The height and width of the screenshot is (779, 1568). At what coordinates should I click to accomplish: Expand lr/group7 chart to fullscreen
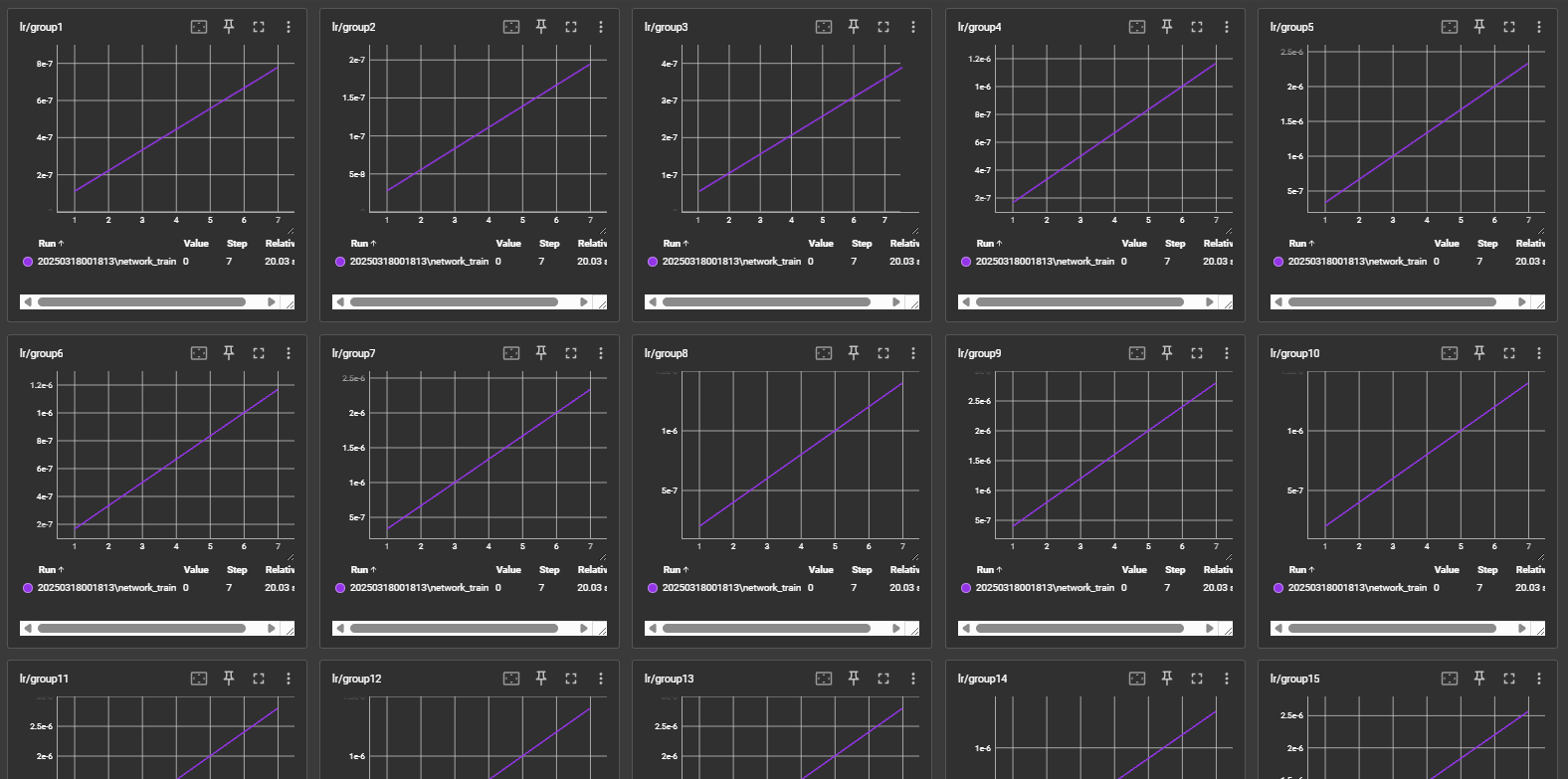pyautogui.click(x=571, y=353)
